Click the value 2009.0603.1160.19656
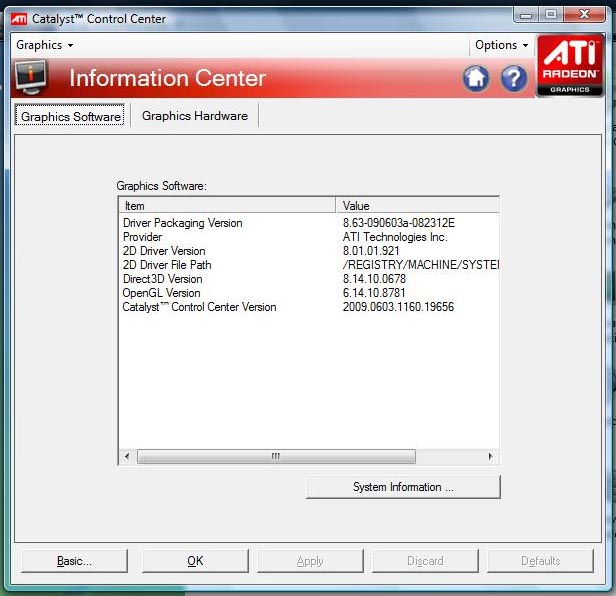 (398, 307)
